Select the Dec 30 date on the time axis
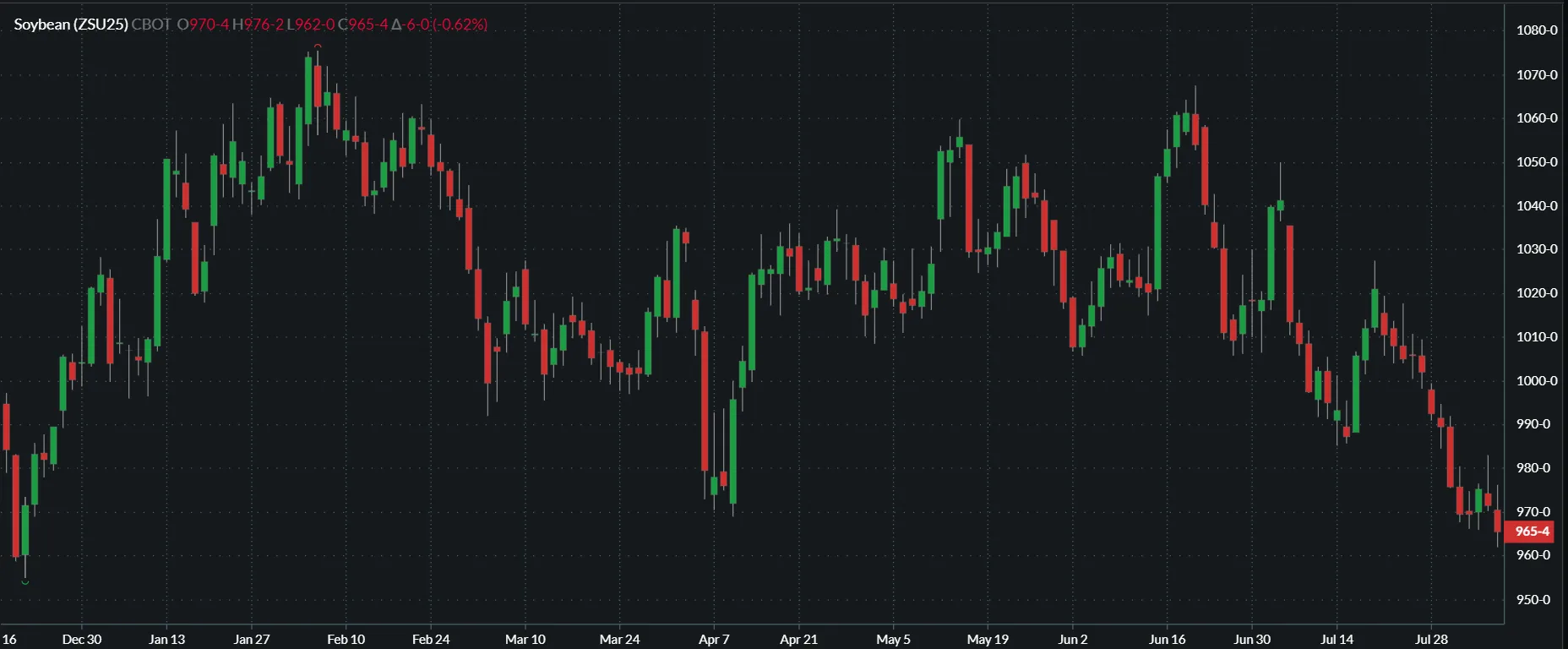Viewport: 1568px width, 649px height. 82,639
